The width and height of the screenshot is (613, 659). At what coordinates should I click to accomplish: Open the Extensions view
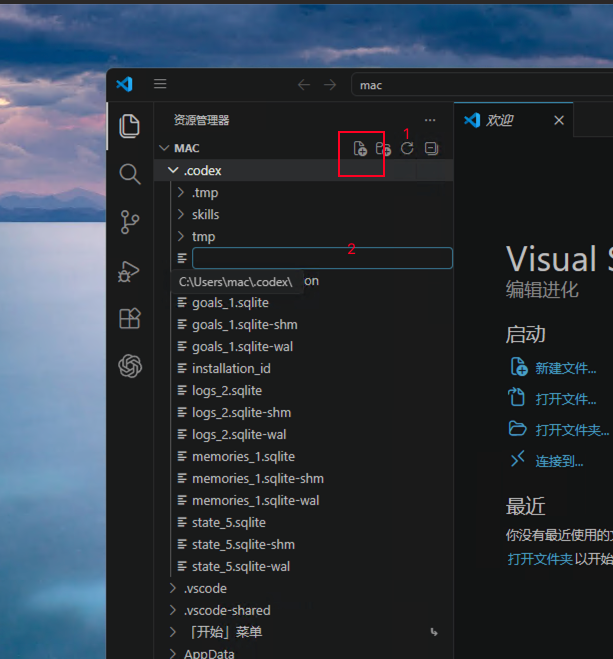point(129,319)
